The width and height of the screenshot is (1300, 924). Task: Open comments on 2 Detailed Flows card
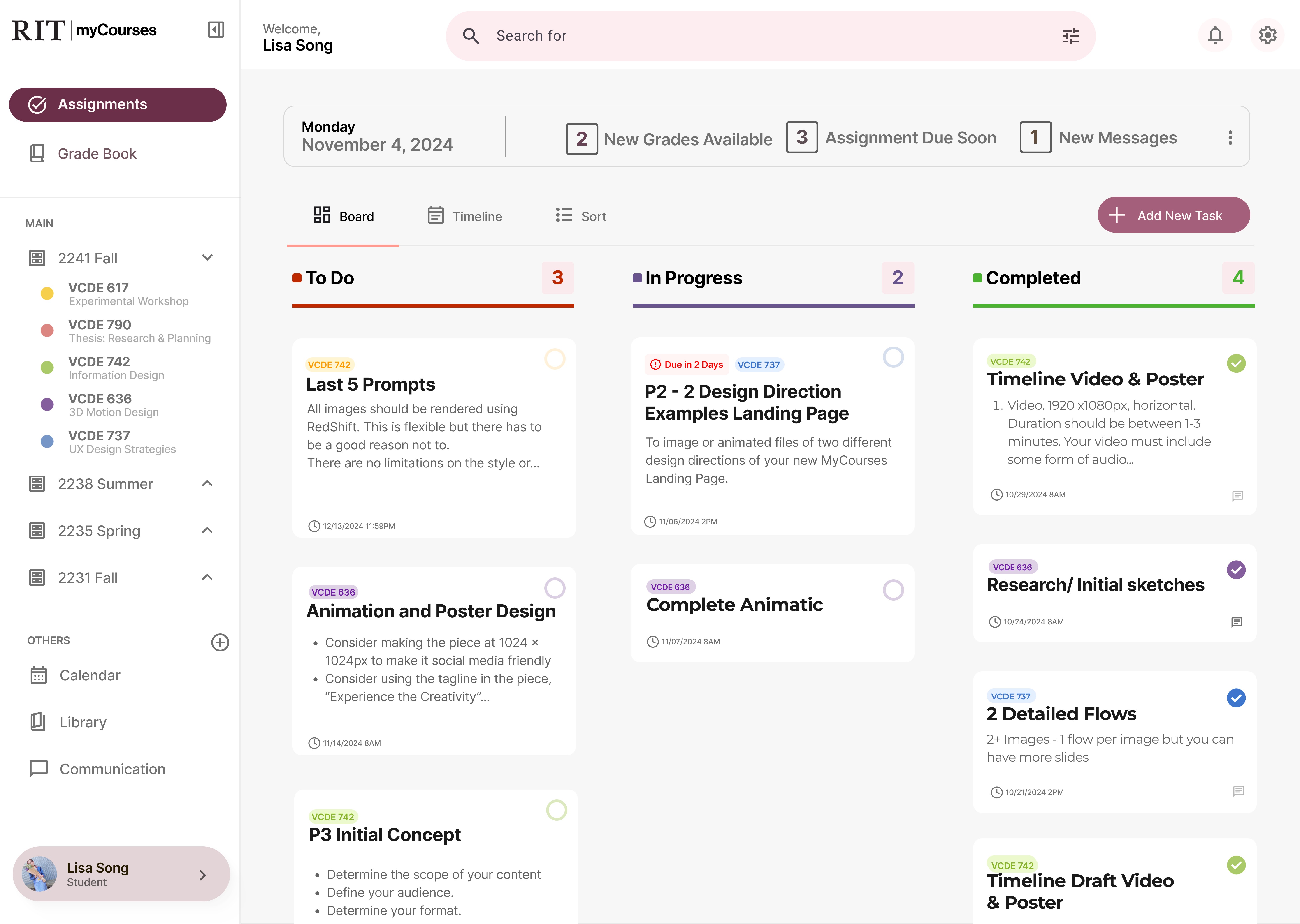1239,791
